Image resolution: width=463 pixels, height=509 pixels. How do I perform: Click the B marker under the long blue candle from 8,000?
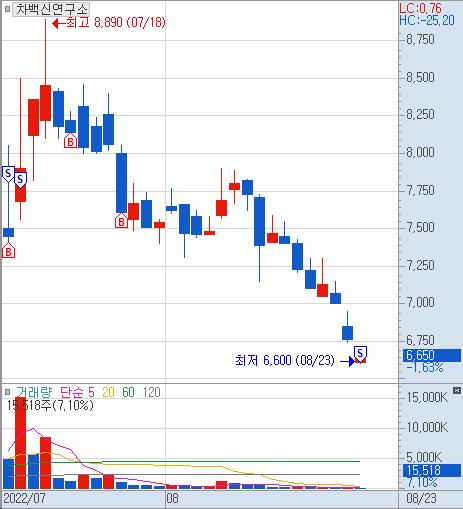coord(121,221)
